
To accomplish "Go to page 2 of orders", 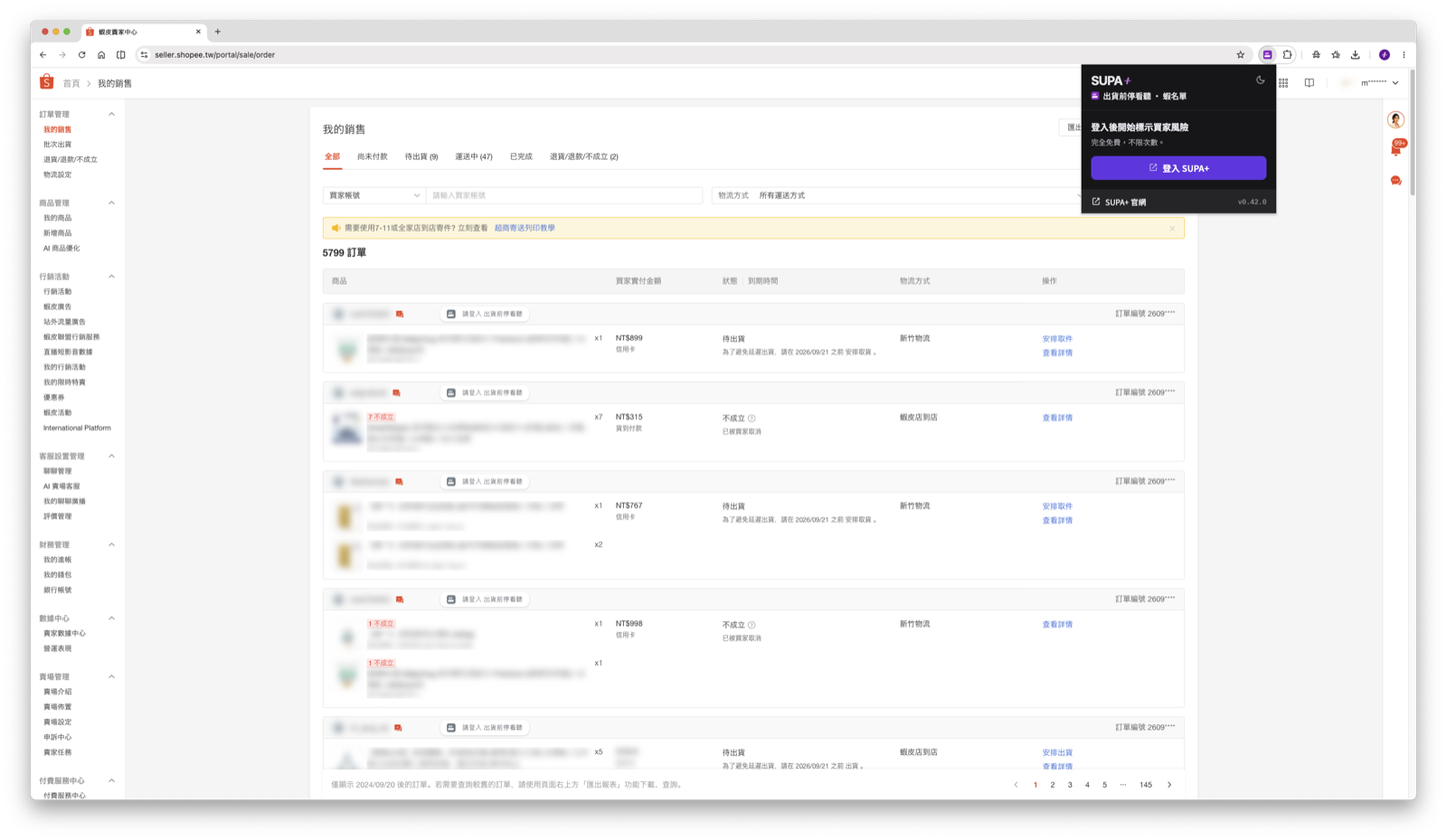I will point(1053,785).
